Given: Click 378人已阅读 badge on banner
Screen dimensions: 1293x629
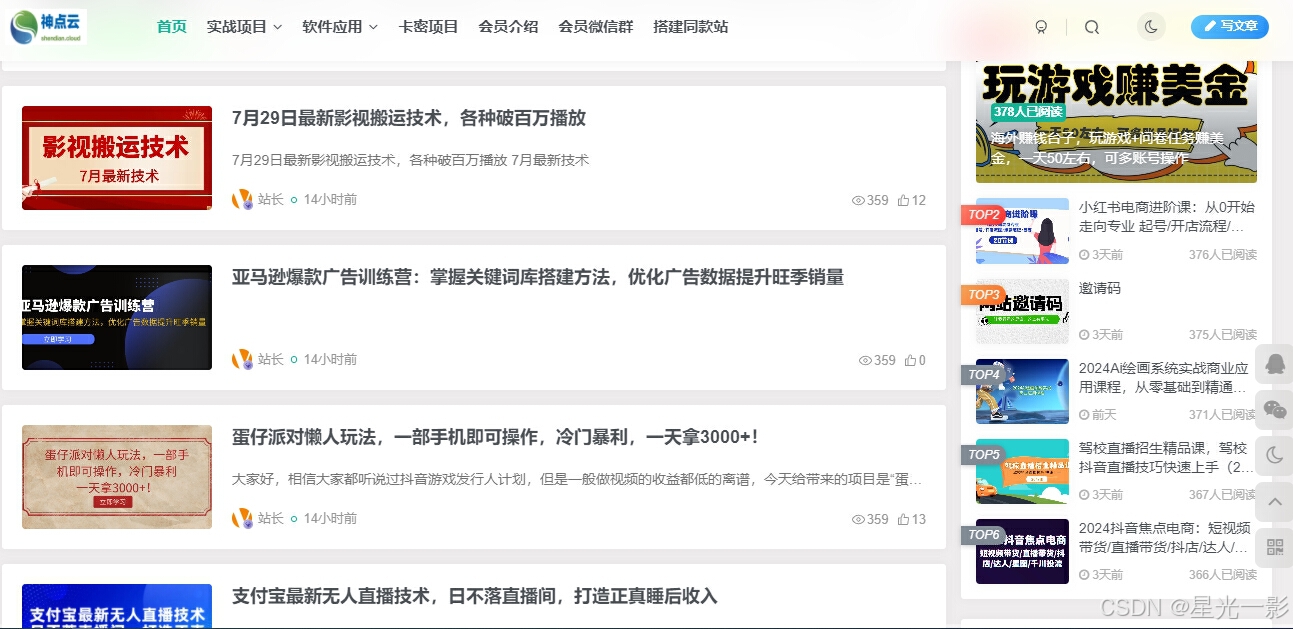Looking at the screenshot, I should click(1027, 111).
